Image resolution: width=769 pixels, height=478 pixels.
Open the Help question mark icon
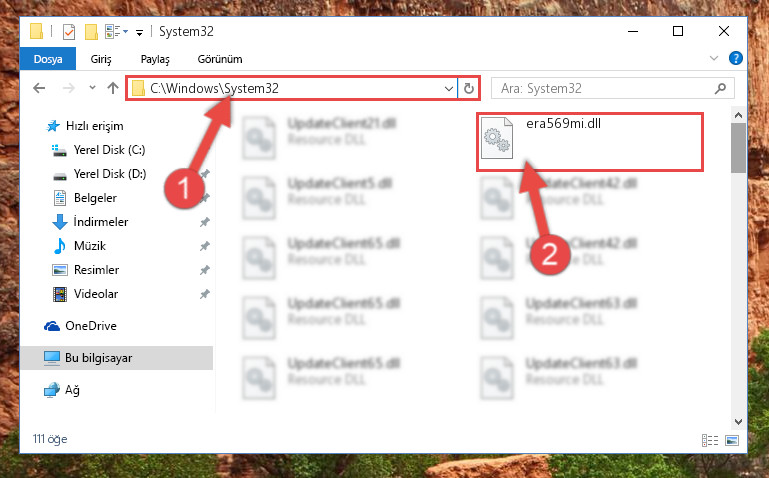tap(736, 58)
